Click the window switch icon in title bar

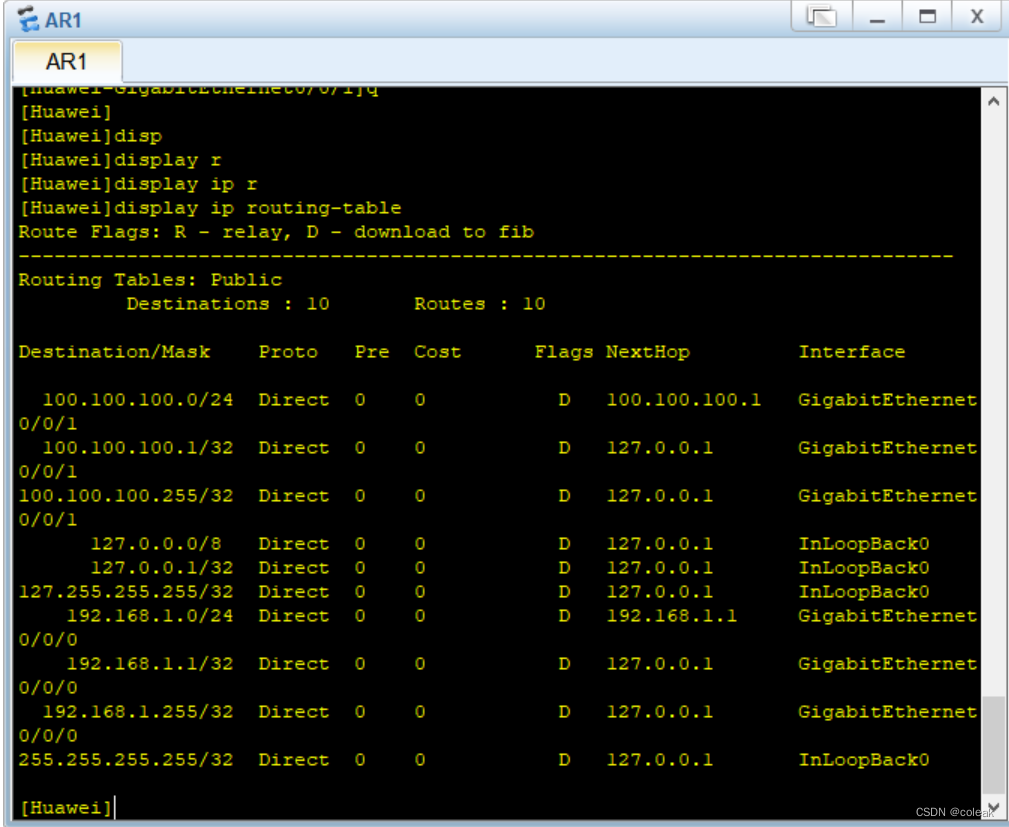point(822,16)
